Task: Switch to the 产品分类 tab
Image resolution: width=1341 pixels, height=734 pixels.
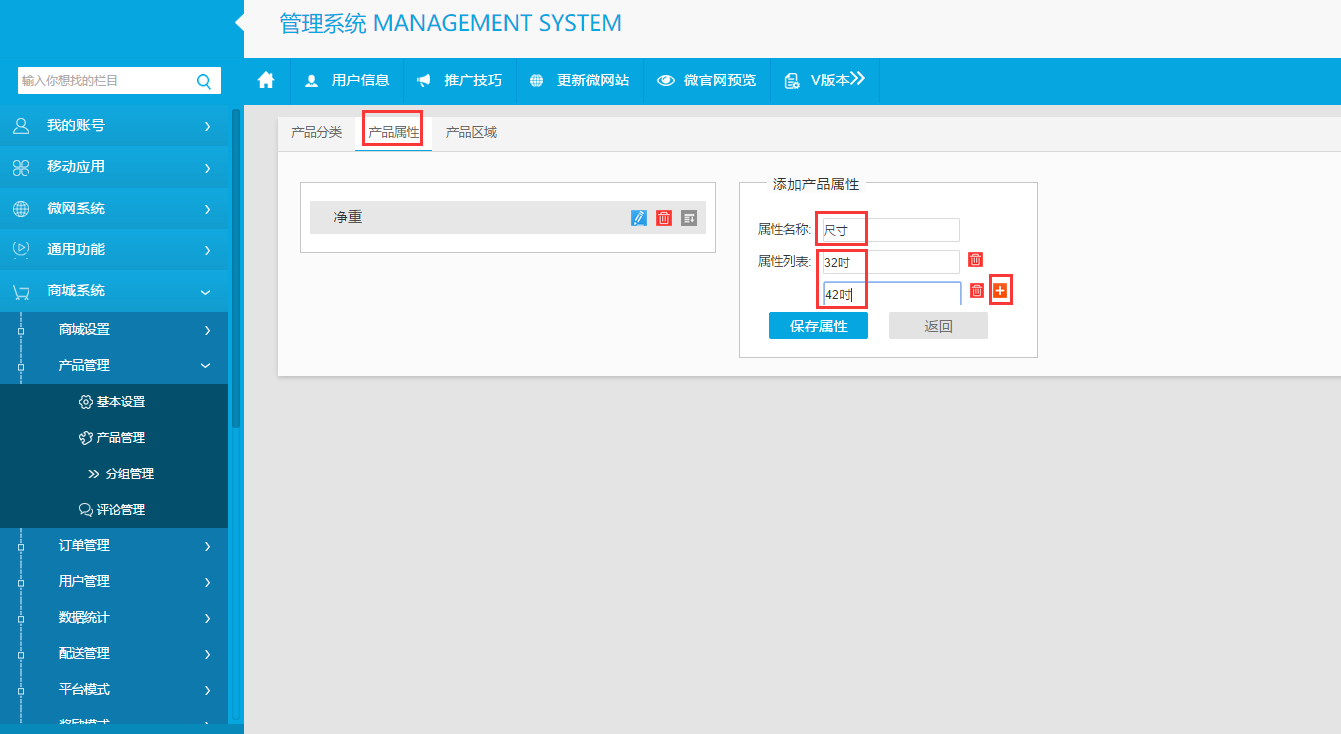Action: [316, 132]
